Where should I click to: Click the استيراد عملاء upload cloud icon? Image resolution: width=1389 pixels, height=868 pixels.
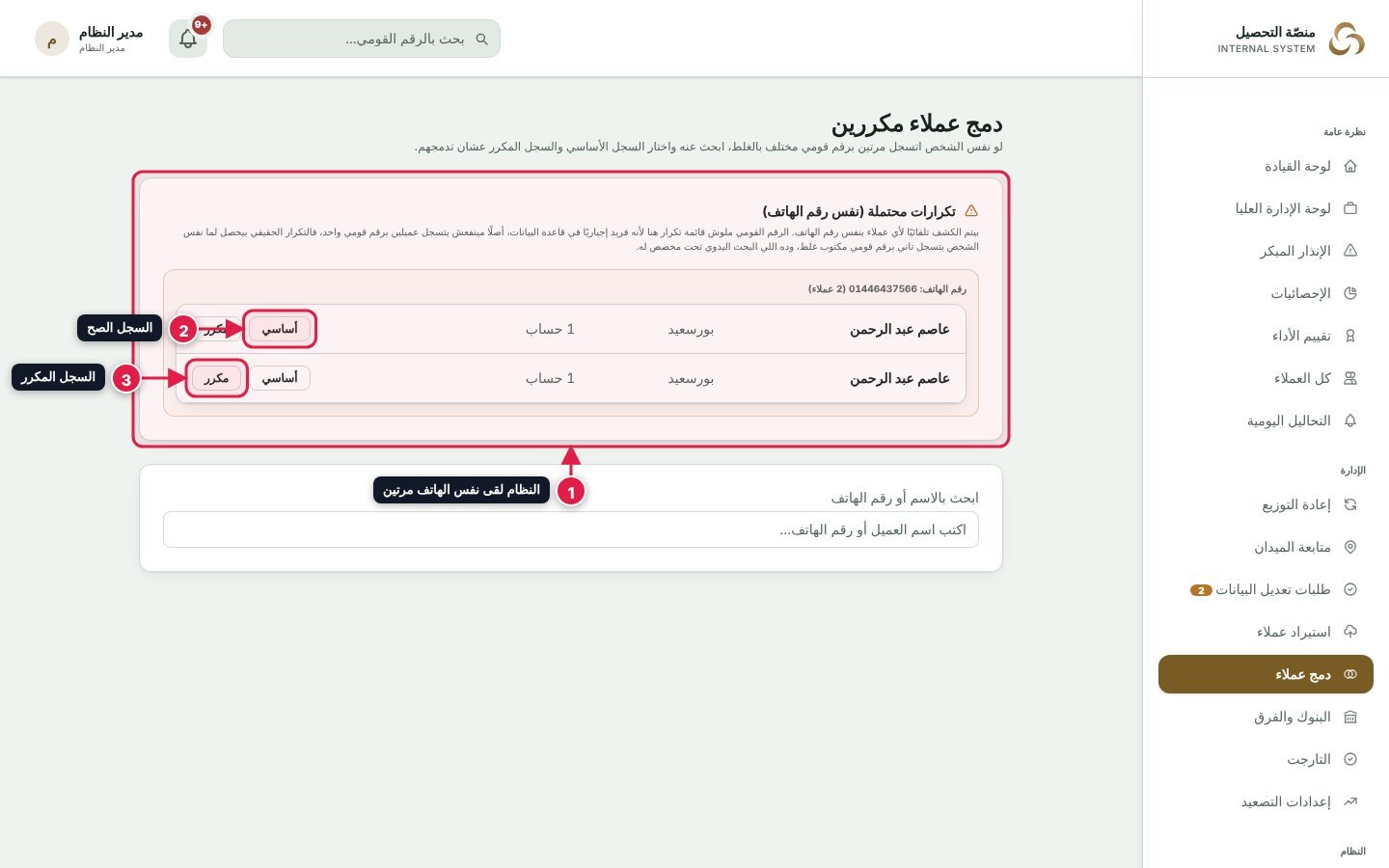[1350, 632]
